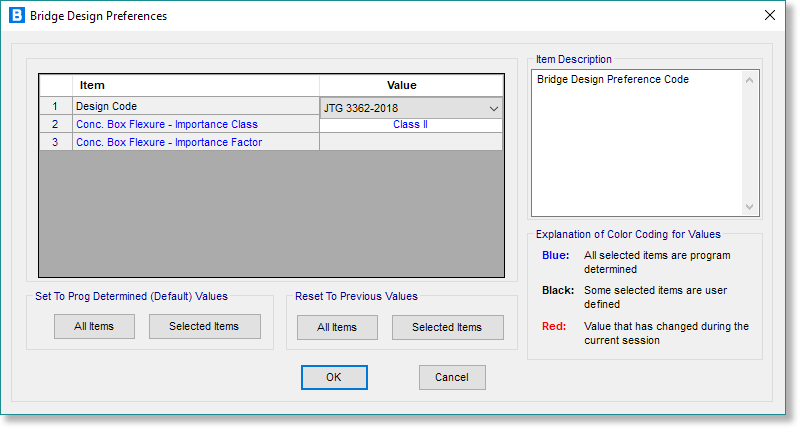Close the Bridge Design Preferences window
The height and width of the screenshot is (433, 800).
click(x=769, y=16)
